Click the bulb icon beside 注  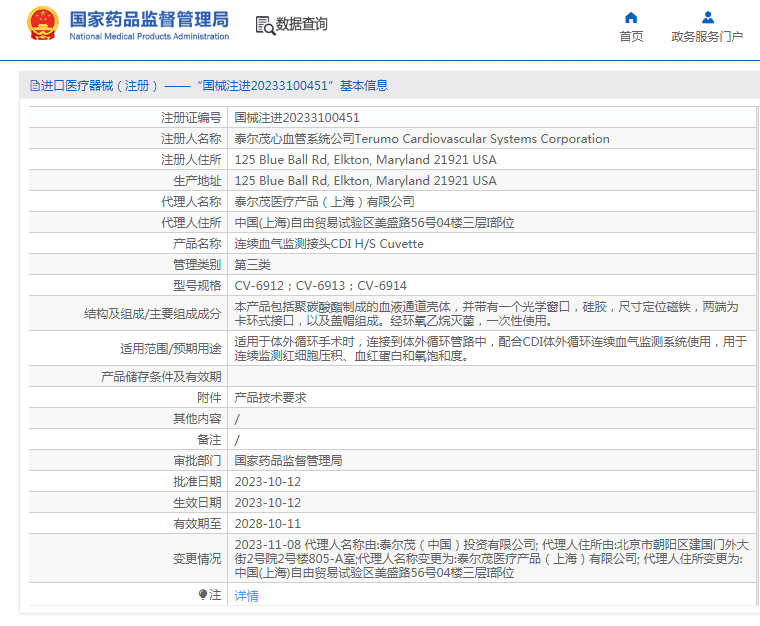[203, 594]
